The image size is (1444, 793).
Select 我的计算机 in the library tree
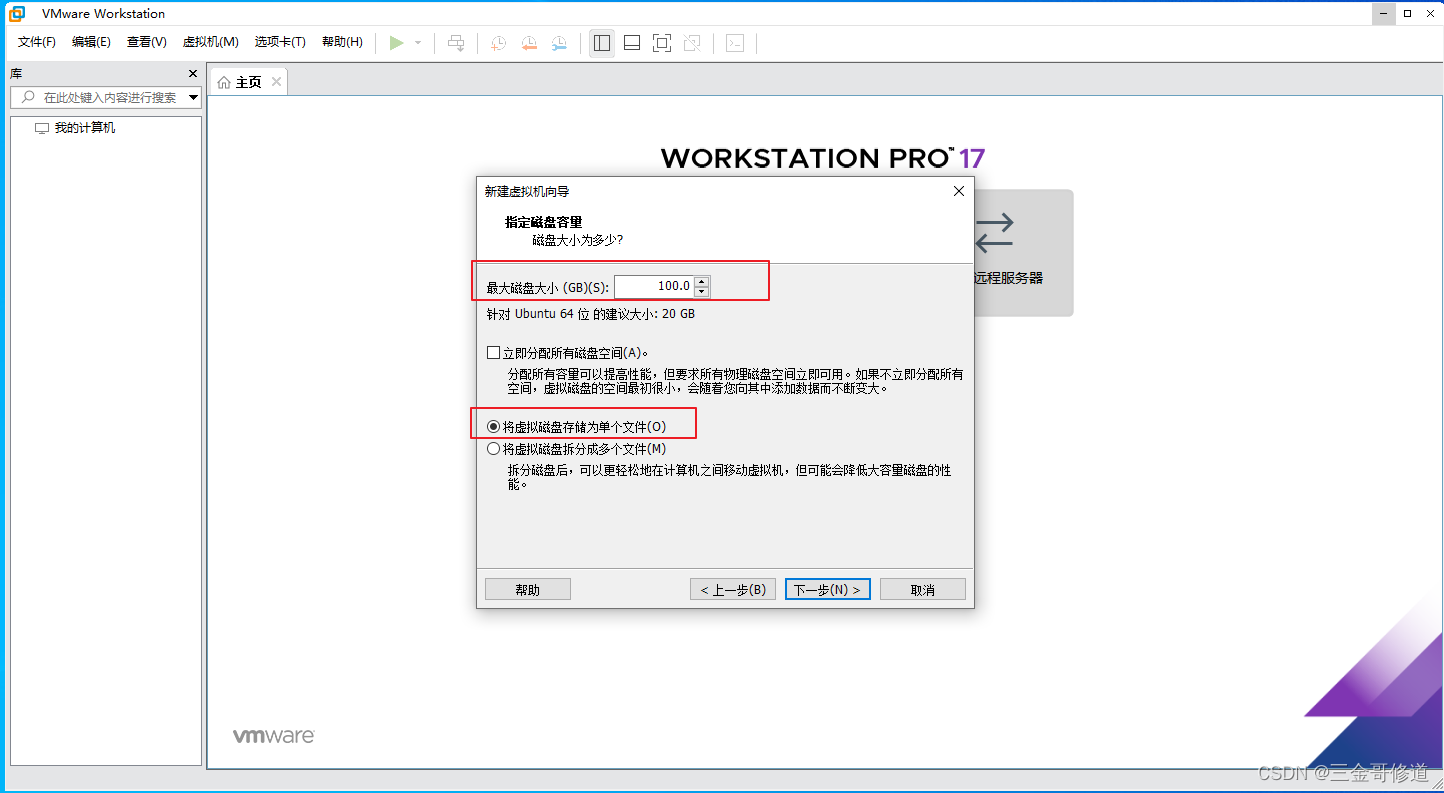coord(85,128)
